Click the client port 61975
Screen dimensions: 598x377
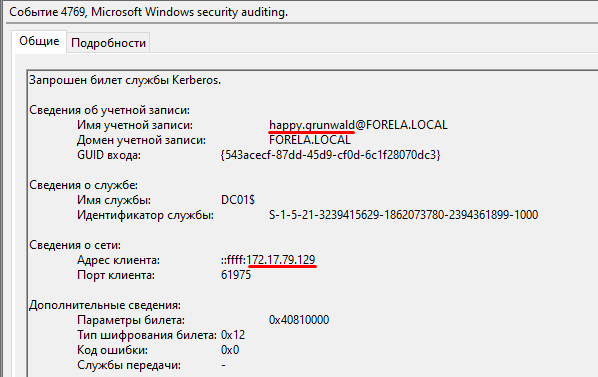pyautogui.click(x=236, y=275)
